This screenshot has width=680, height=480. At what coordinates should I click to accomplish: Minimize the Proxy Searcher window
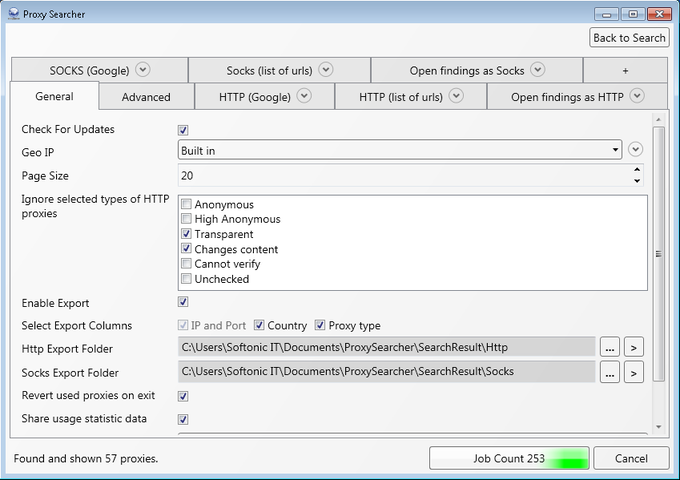click(606, 14)
